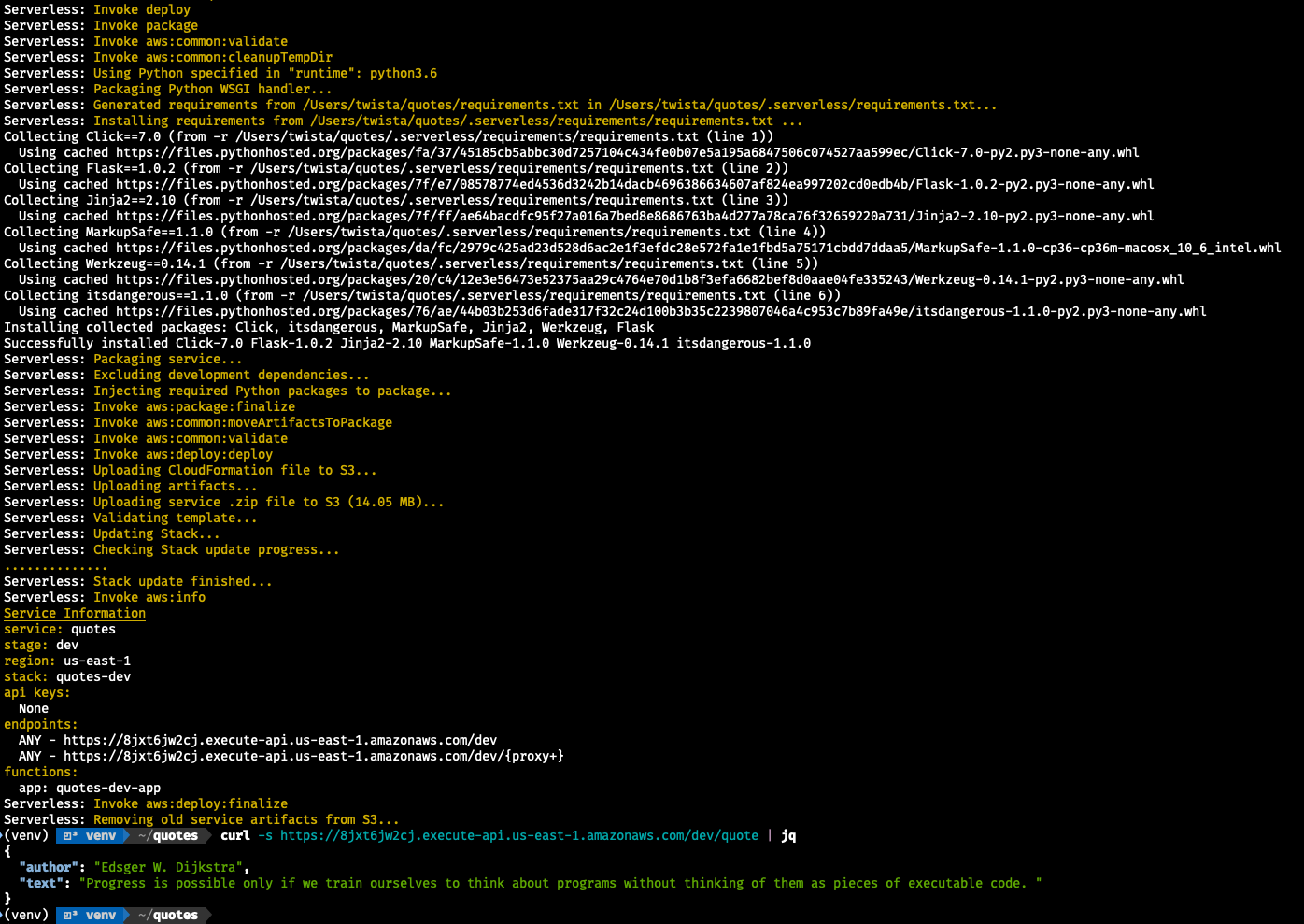Open the /dev/quote URL in the curl command

pyautogui.click(x=518, y=836)
